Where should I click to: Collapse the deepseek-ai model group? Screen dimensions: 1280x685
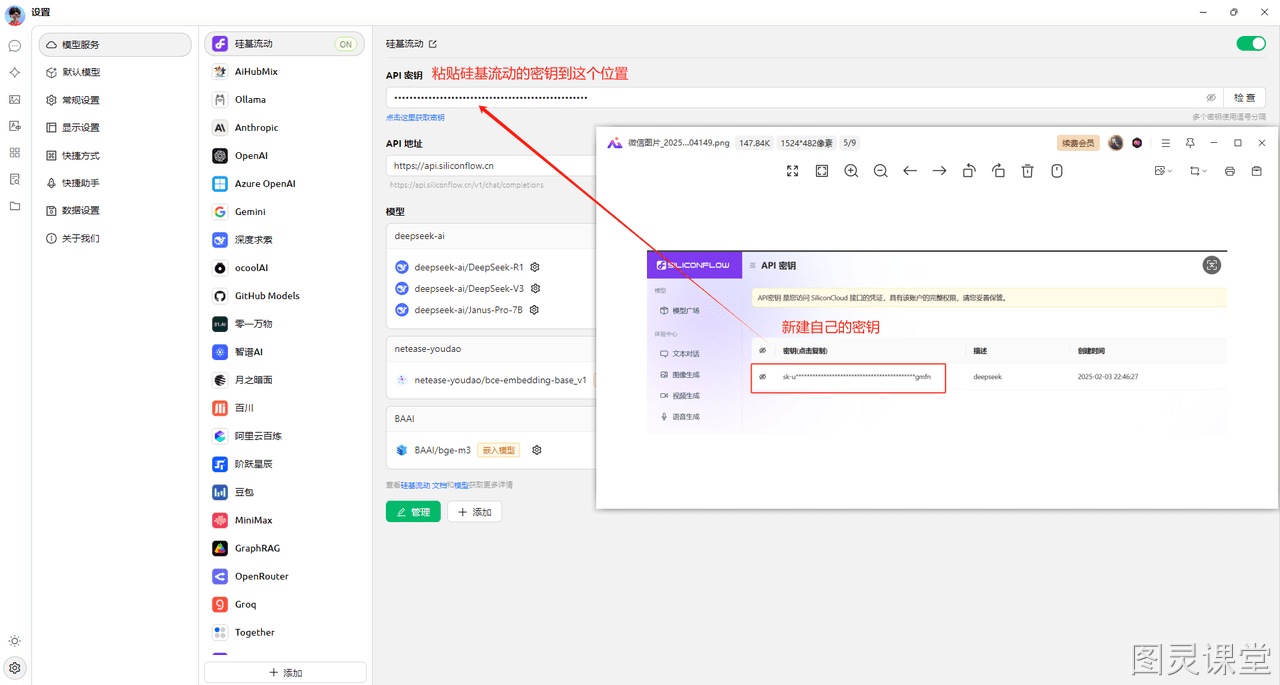click(491, 236)
